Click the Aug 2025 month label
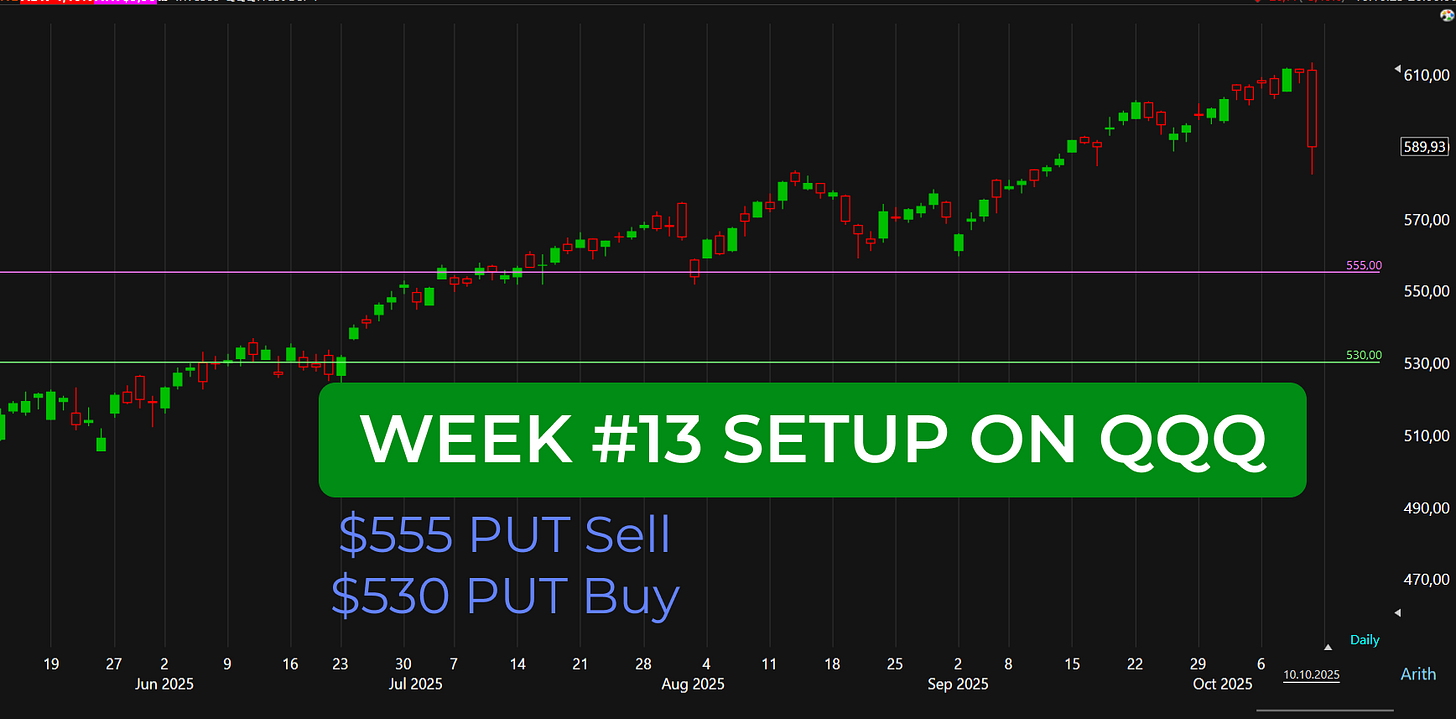Viewport: 1456px width, 719px height. pyautogui.click(x=694, y=685)
